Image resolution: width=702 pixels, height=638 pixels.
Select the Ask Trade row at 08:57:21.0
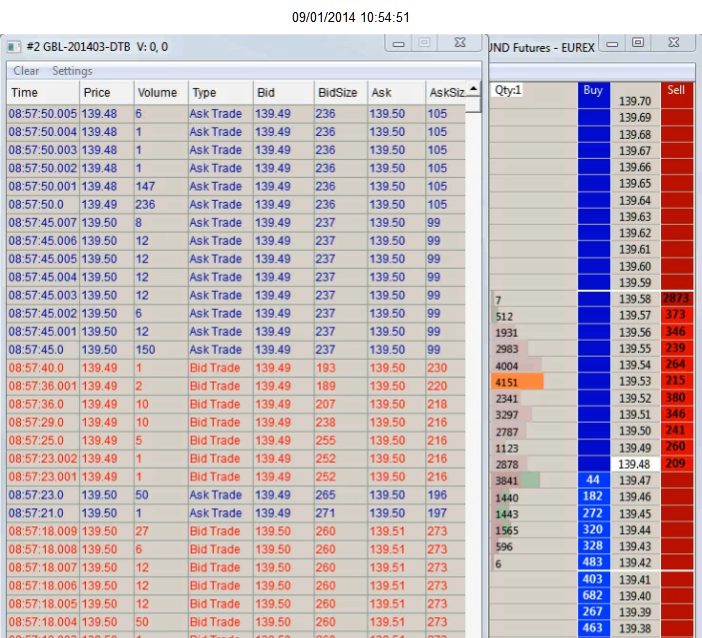[x=236, y=513]
